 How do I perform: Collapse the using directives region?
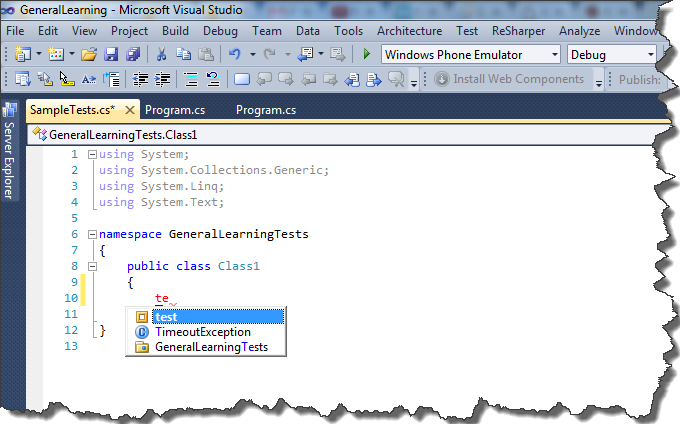(x=92, y=154)
